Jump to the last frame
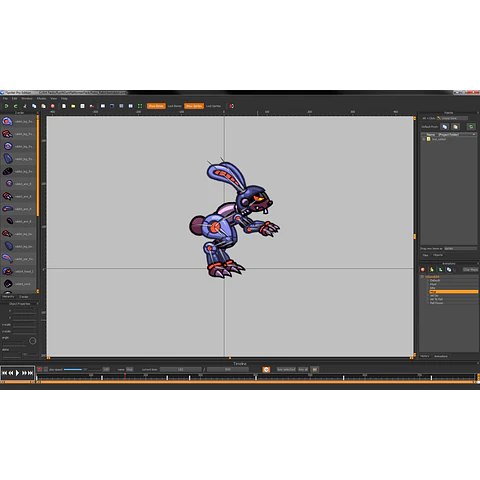Screen dimensions: 480x480 click(x=30, y=373)
